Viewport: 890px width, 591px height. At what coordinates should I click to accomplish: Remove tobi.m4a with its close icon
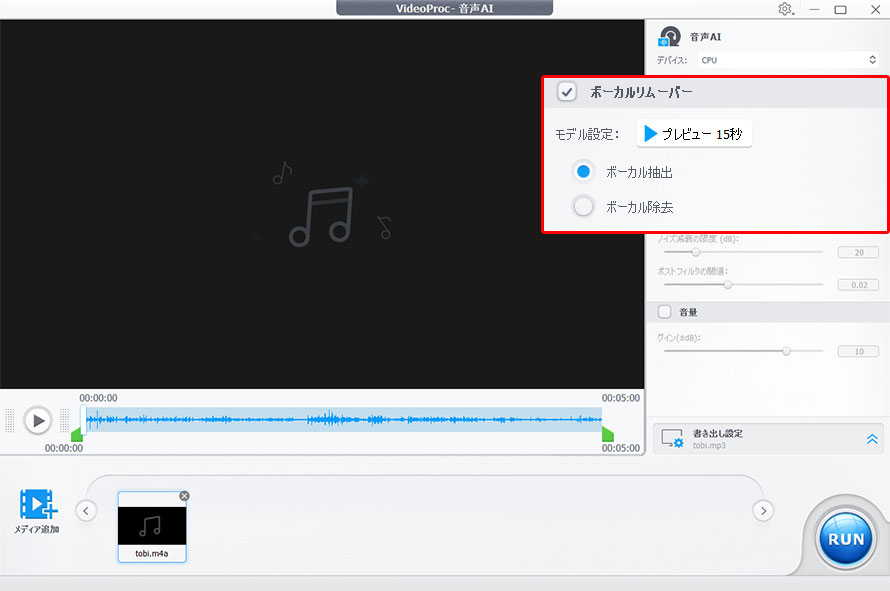(x=184, y=496)
